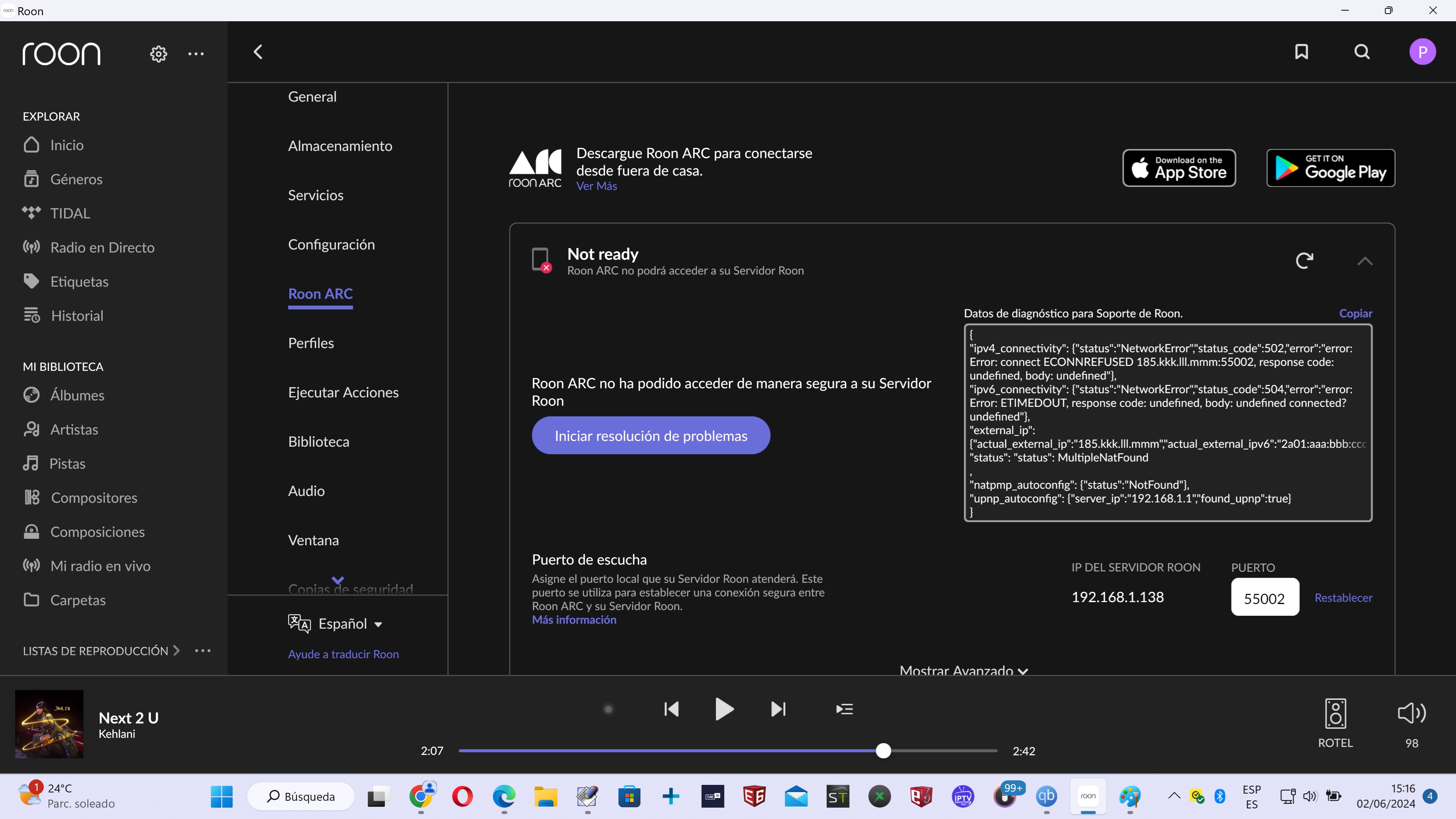The image size is (1456, 819).
Task: Click the bookmark icon in top bar
Action: 1301,52
